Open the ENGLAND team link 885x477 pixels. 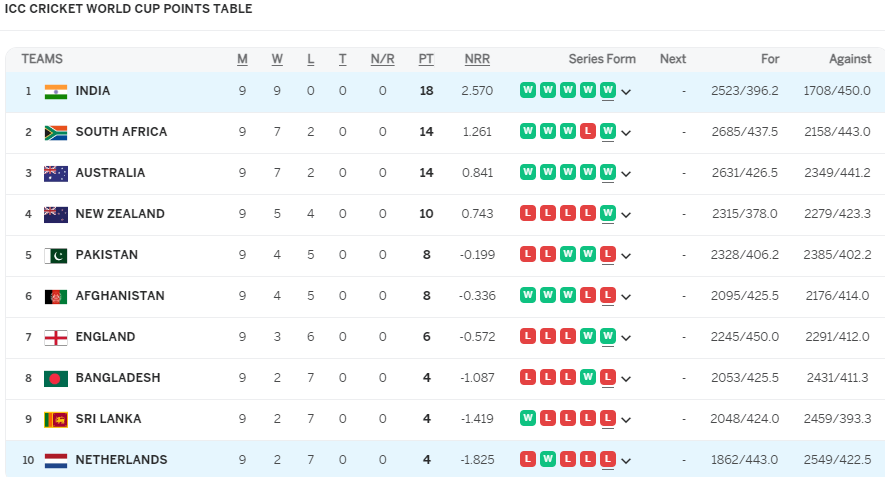coord(106,337)
